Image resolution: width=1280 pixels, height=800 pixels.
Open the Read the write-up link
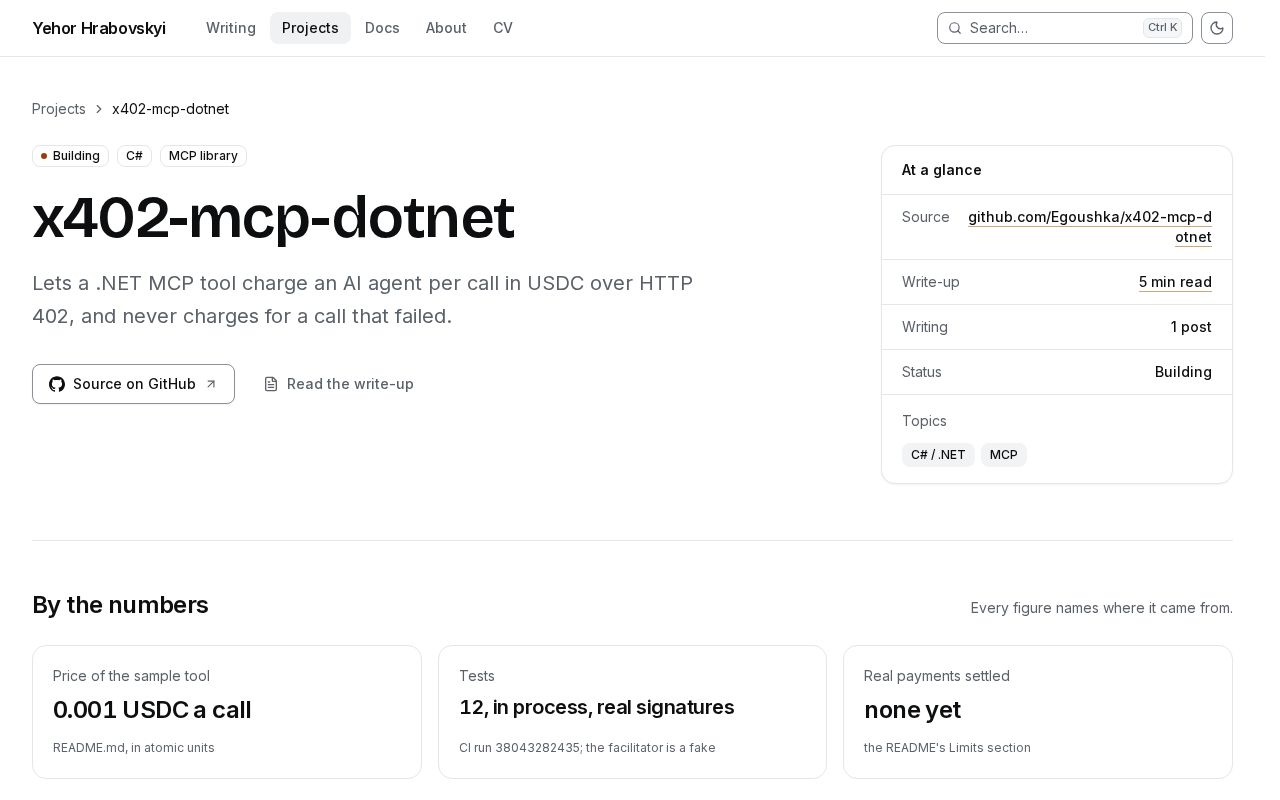tap(338, 384)
